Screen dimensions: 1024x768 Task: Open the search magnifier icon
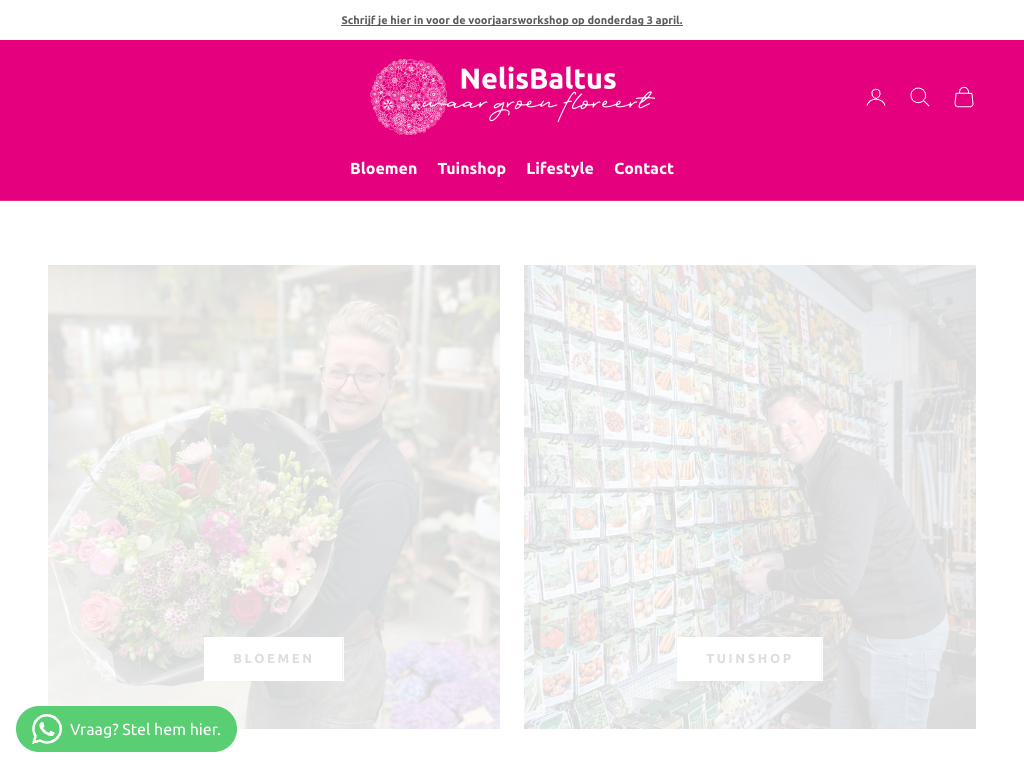click(x=920, y=97)
